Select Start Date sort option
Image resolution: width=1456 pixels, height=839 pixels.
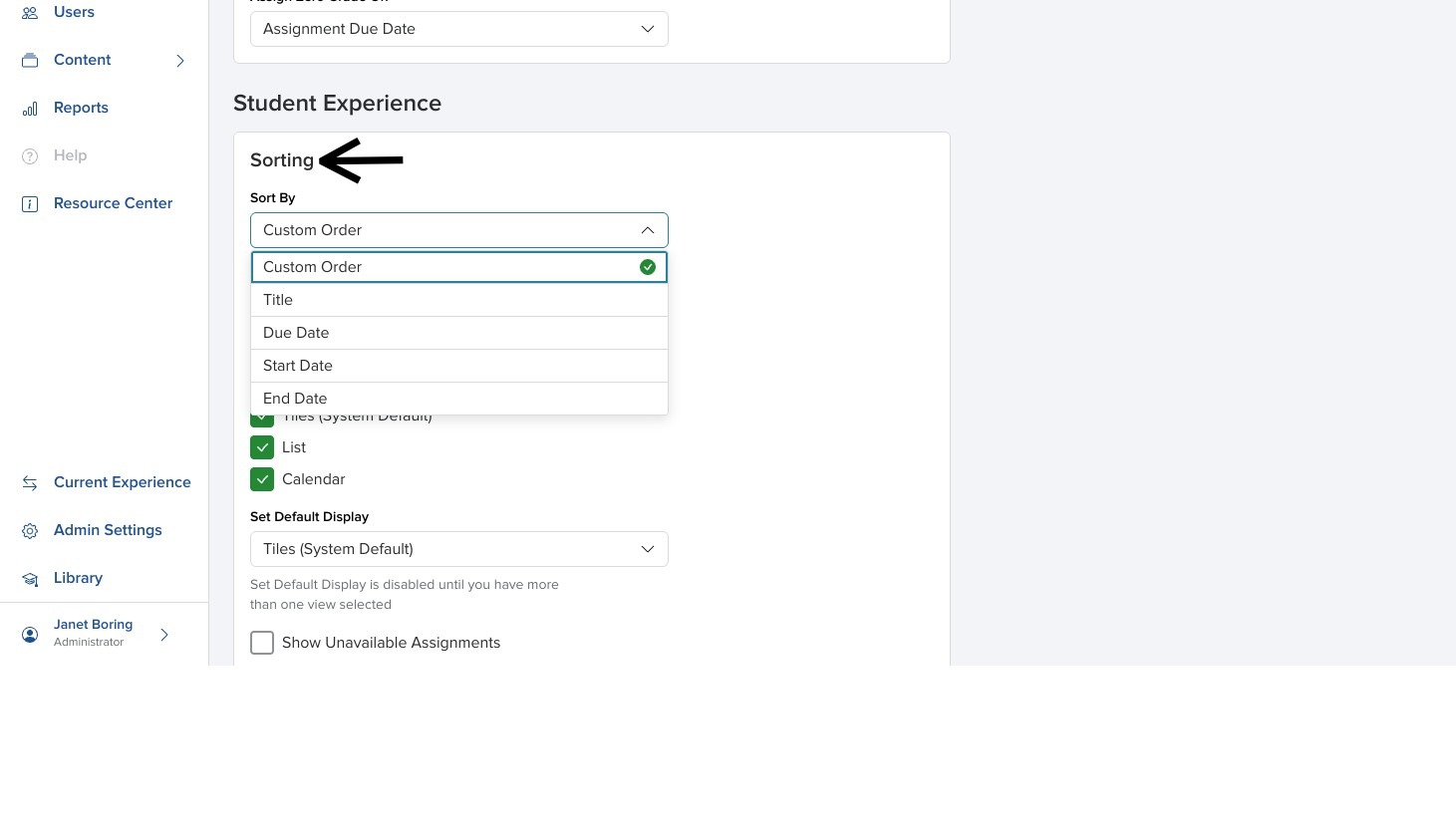coord(459,366)
